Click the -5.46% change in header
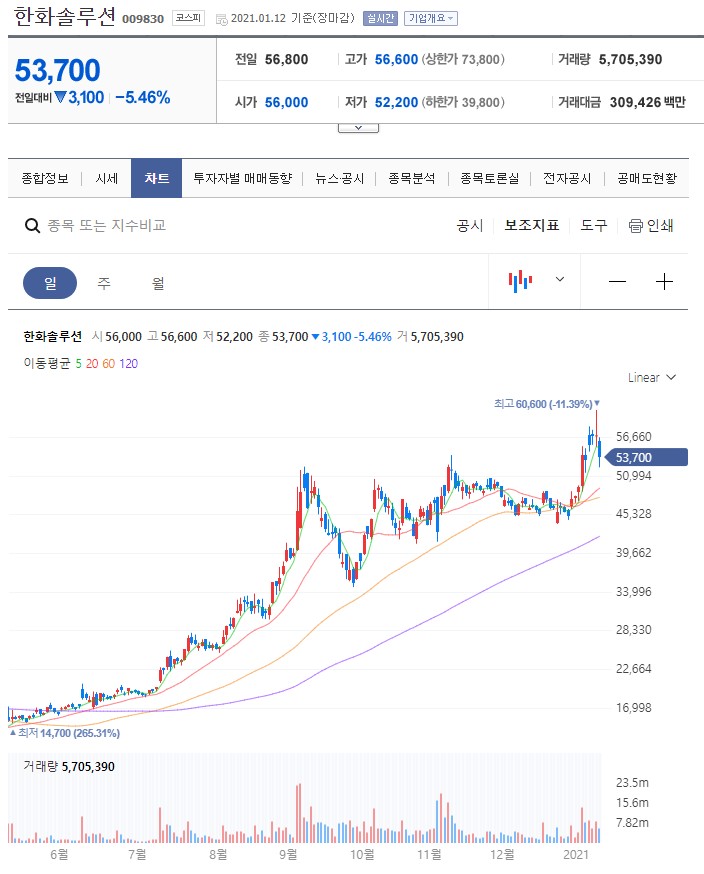The height and width of the screenshot is (874, 704). 143,98
